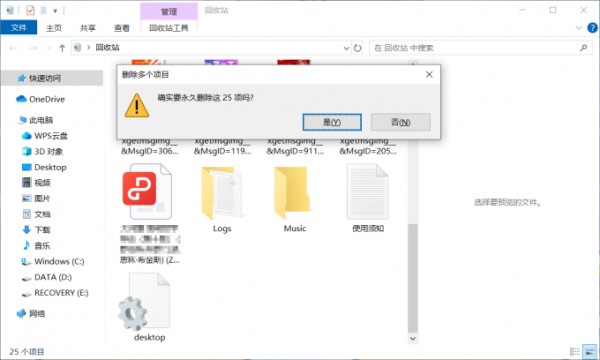The width and height of the screenshot is (600, 360).
Task: Click the warning triangle icon in dialog
Action: point(137,105)
